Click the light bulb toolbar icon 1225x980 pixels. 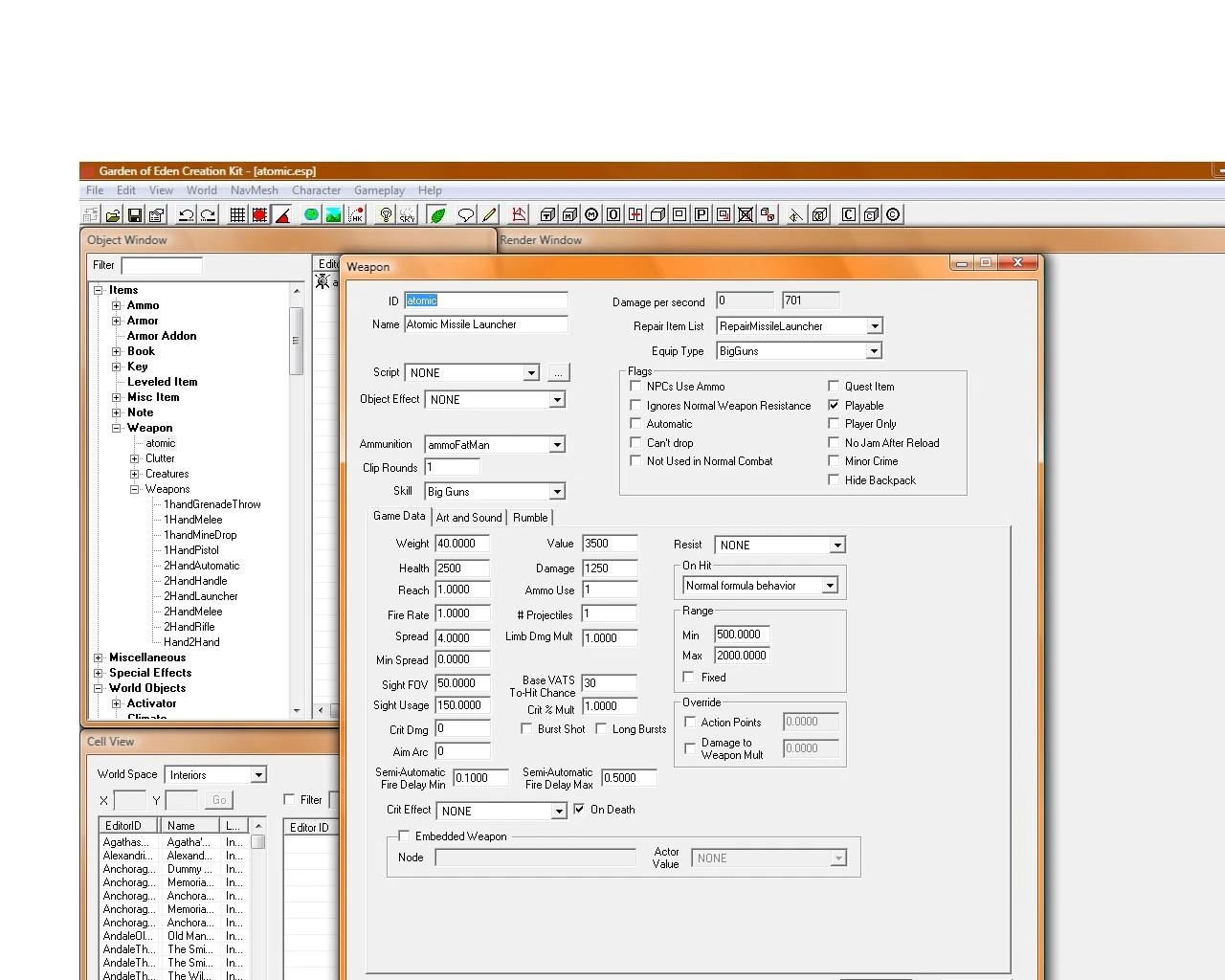tap(386, 214)
